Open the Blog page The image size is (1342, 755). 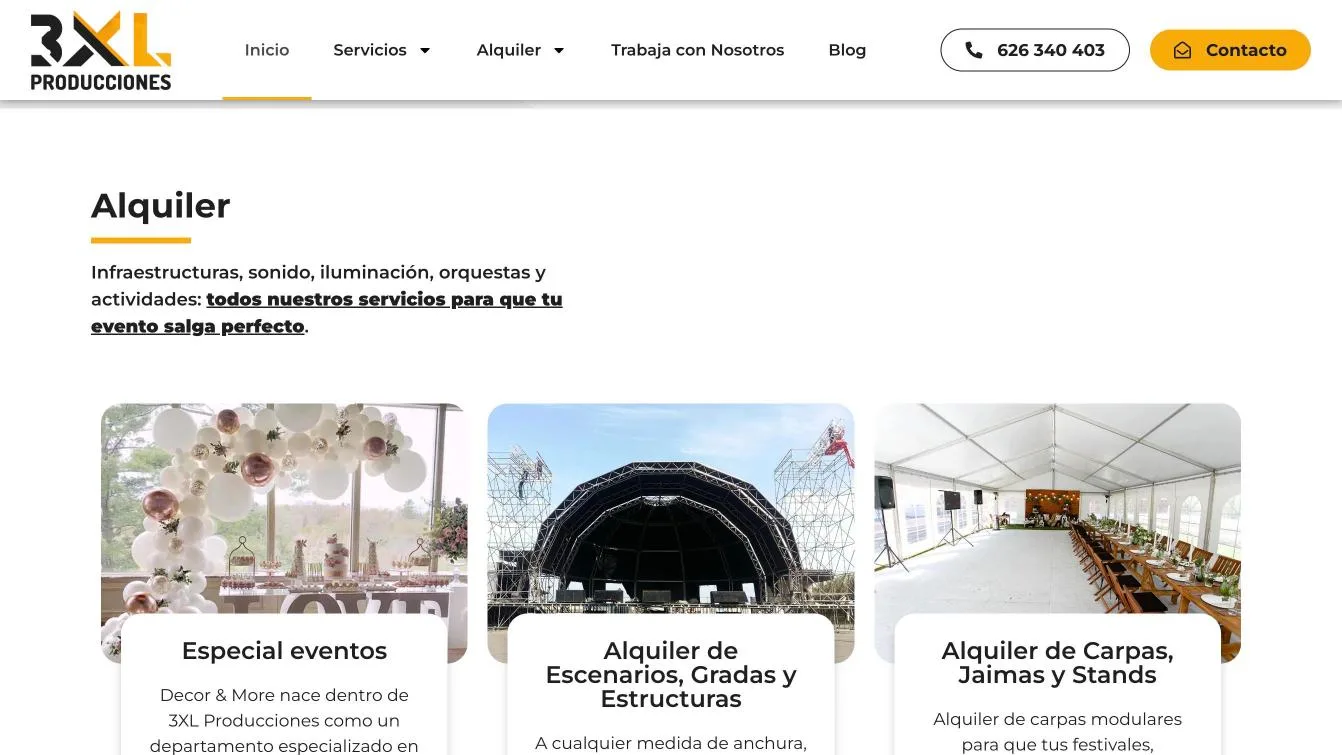pos(847,50)
